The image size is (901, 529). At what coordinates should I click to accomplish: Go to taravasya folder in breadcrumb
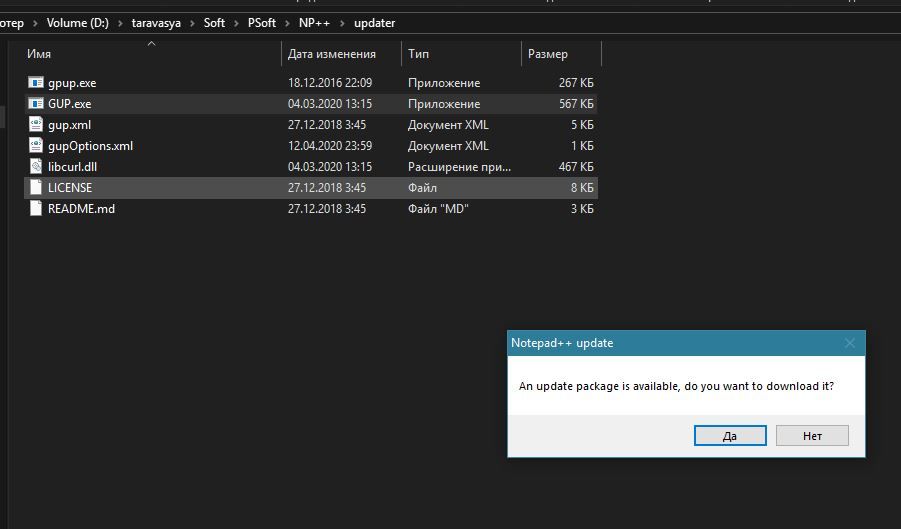(x=156, y=23)
